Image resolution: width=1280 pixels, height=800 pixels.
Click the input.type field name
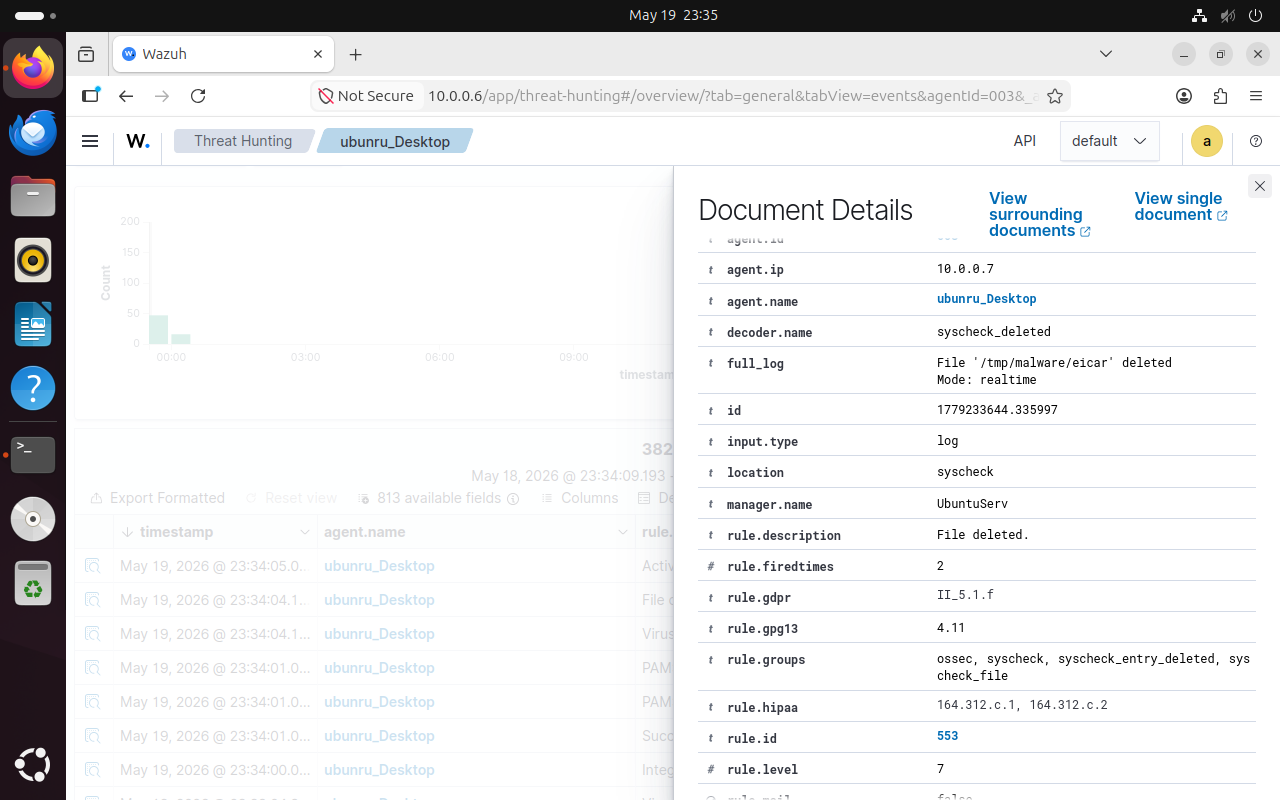tap(762, 442)
